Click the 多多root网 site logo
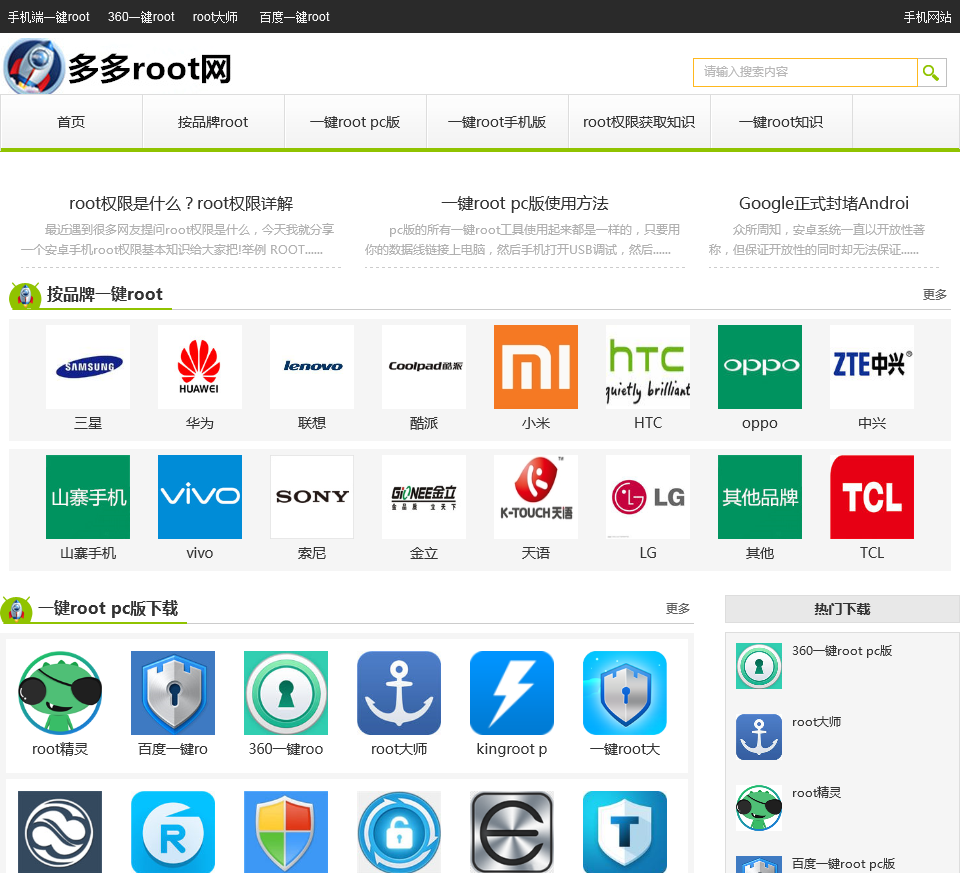 pos(118,67)
